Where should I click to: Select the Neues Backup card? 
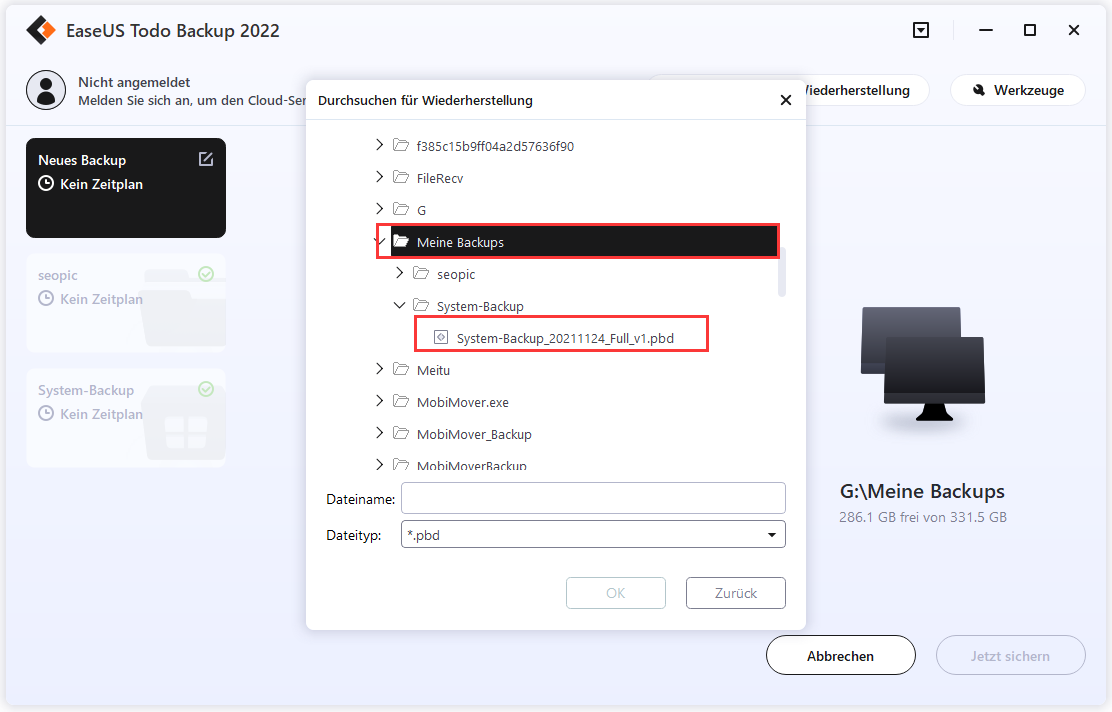point(126,188)
